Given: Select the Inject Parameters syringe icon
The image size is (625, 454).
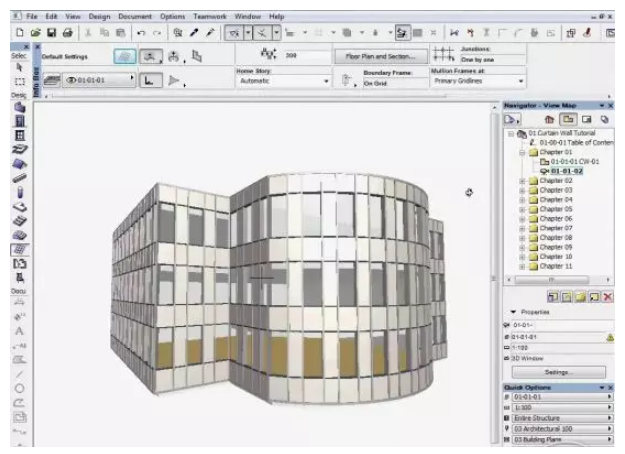Looking at the screenshot, I should (x=210, y=33).
